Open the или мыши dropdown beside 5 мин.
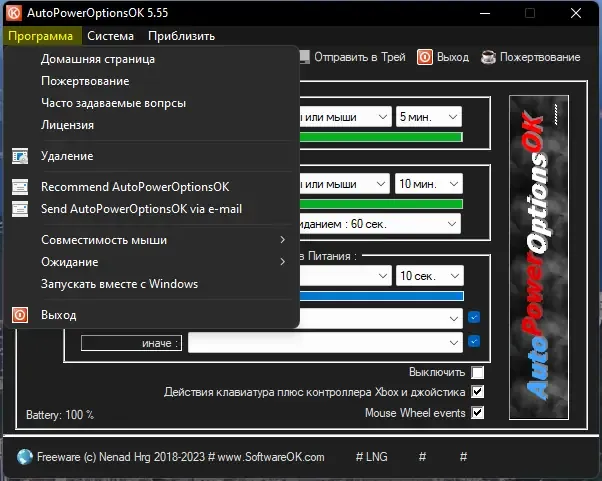This screenshot has height=481, width=602. tap(346, 117)
